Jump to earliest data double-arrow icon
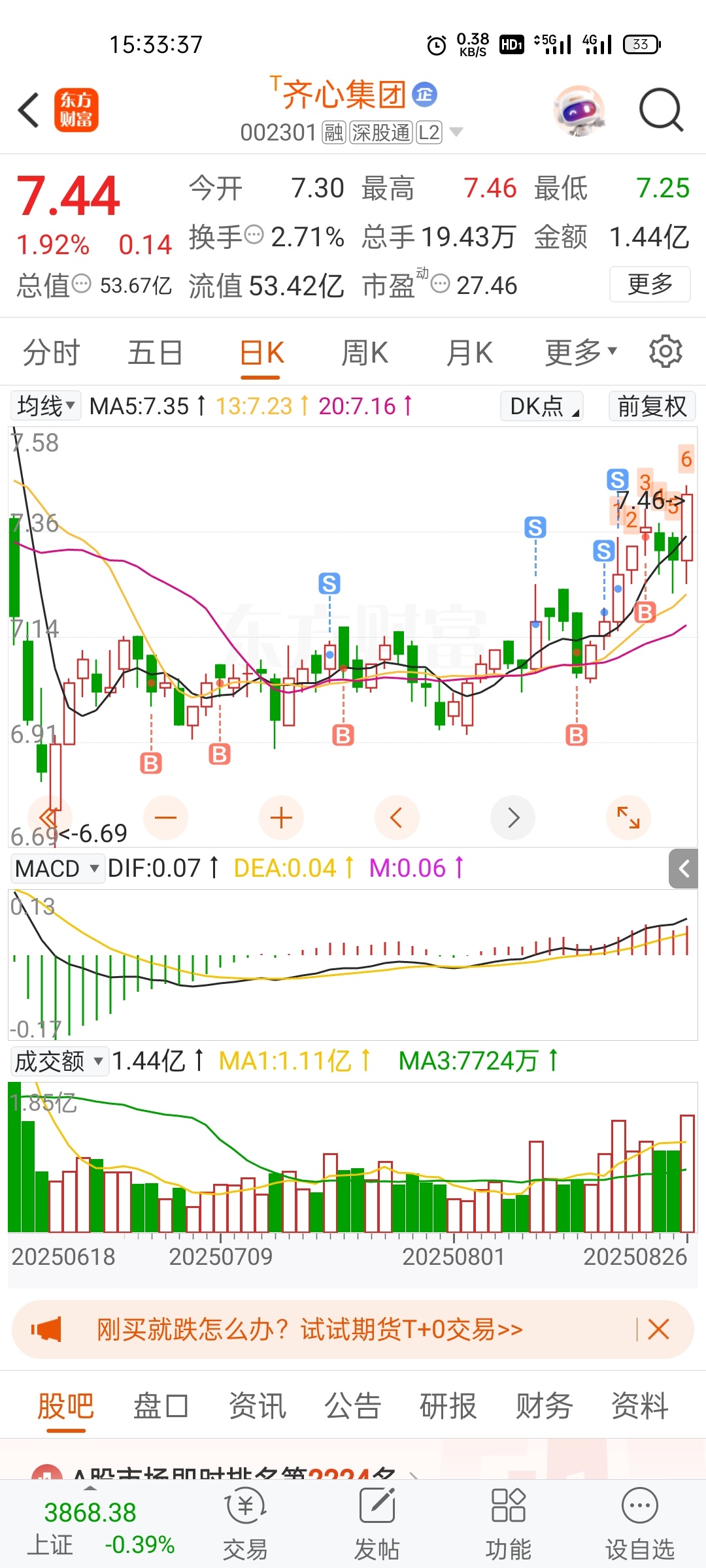The image size is (706, 1568). (x=49, y=817)
